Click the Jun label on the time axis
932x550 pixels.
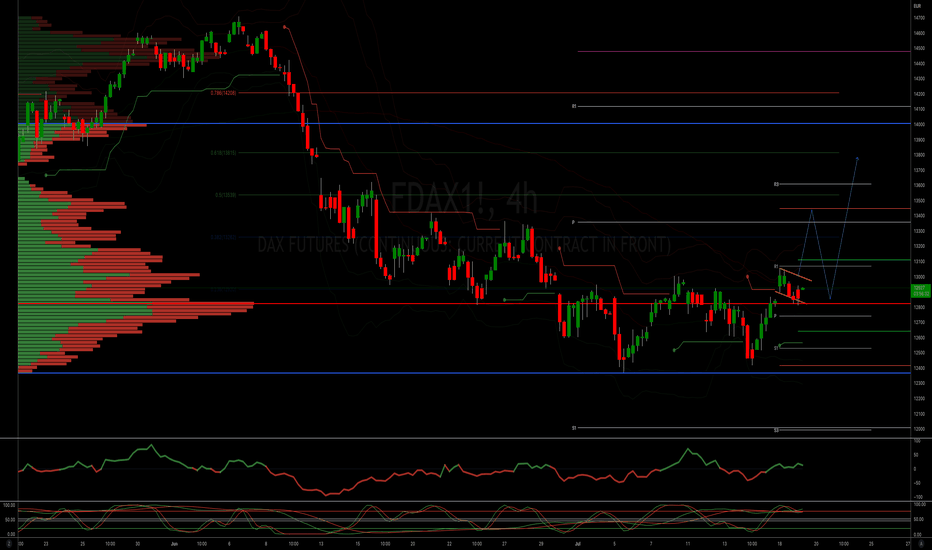tap(174, 543)
